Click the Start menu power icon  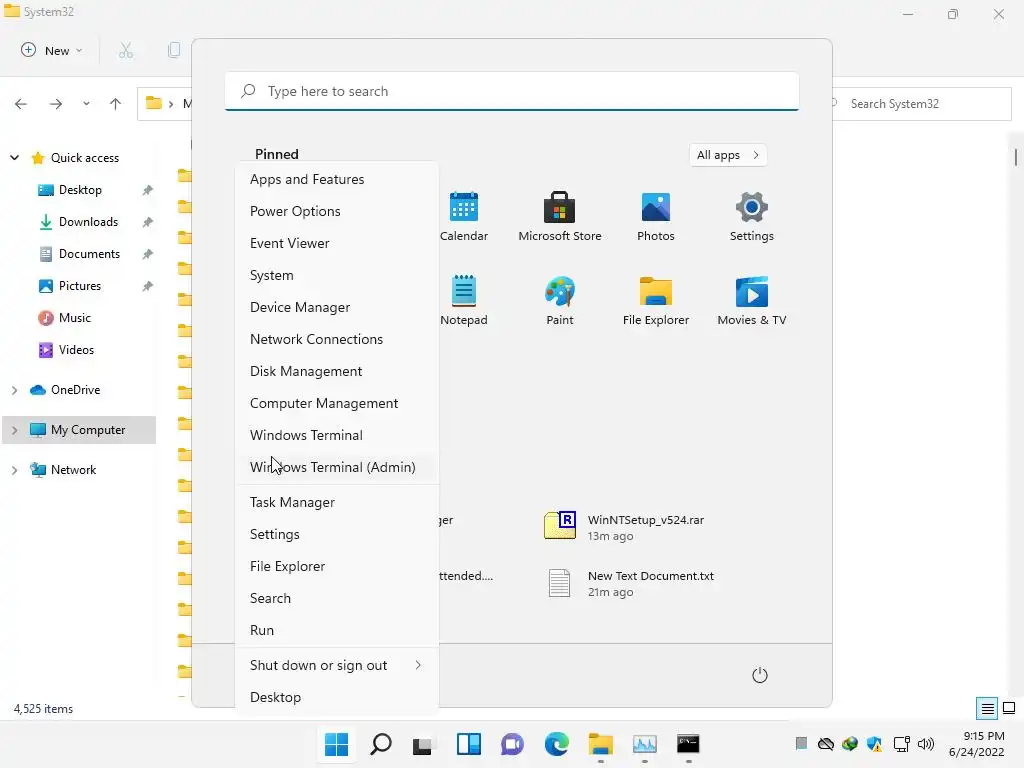pos(760,675)
